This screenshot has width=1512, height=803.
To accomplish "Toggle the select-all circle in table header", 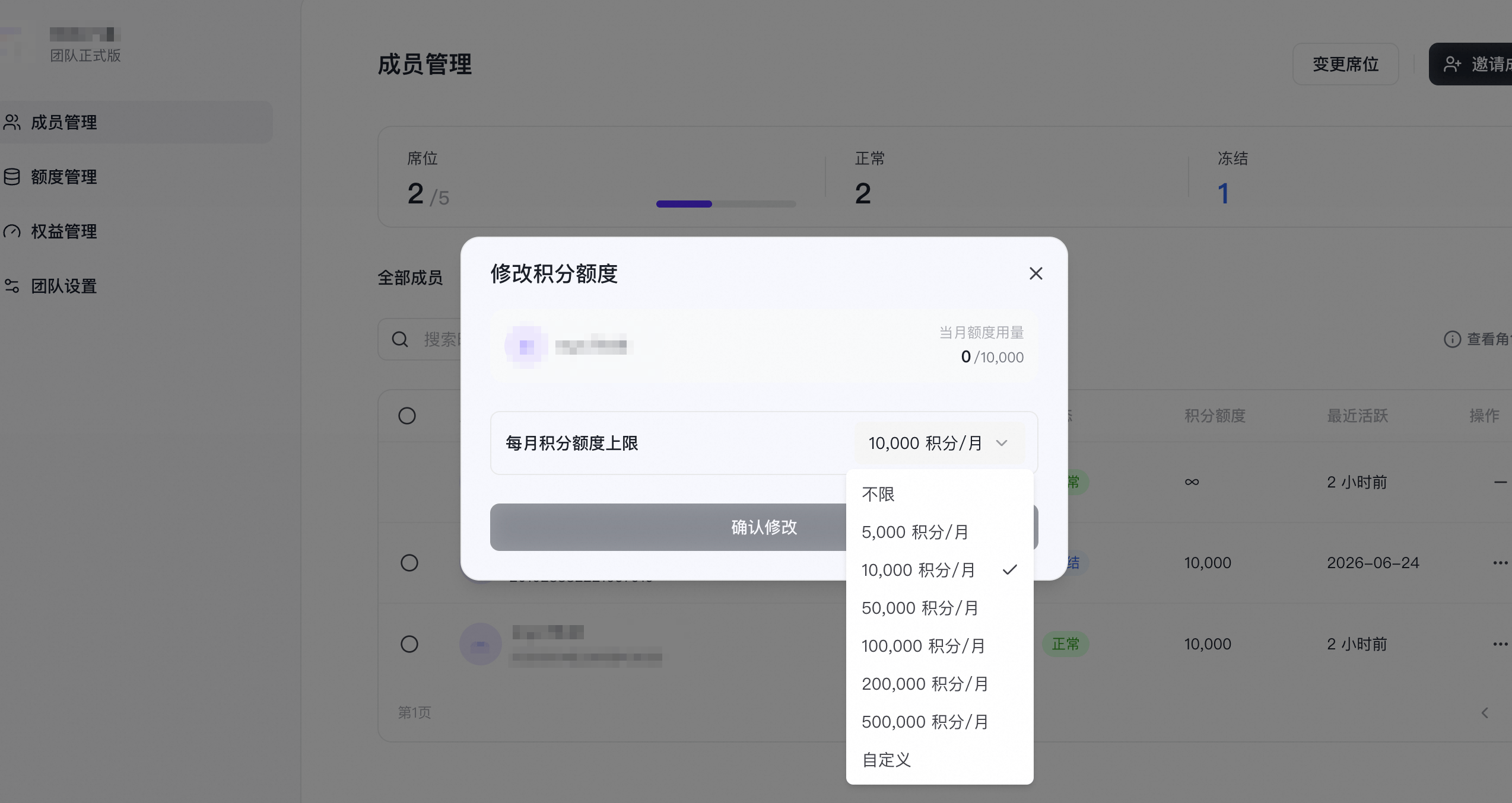I will click(x=407, y=416).
